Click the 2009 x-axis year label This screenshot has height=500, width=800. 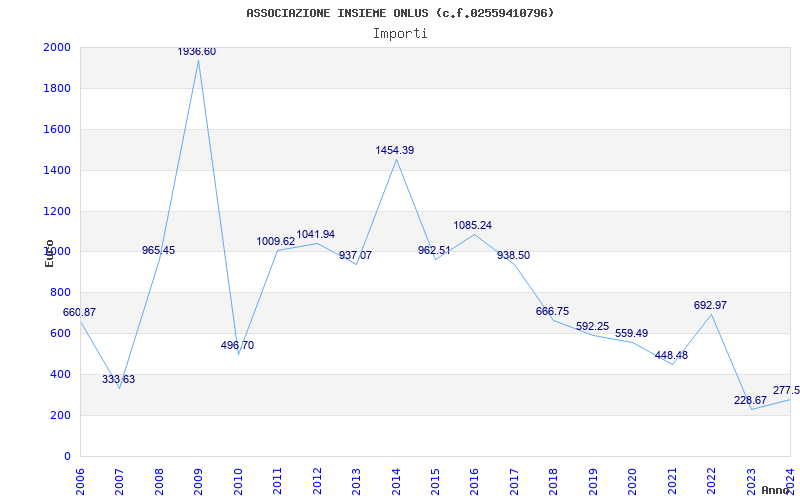[198, 480]
